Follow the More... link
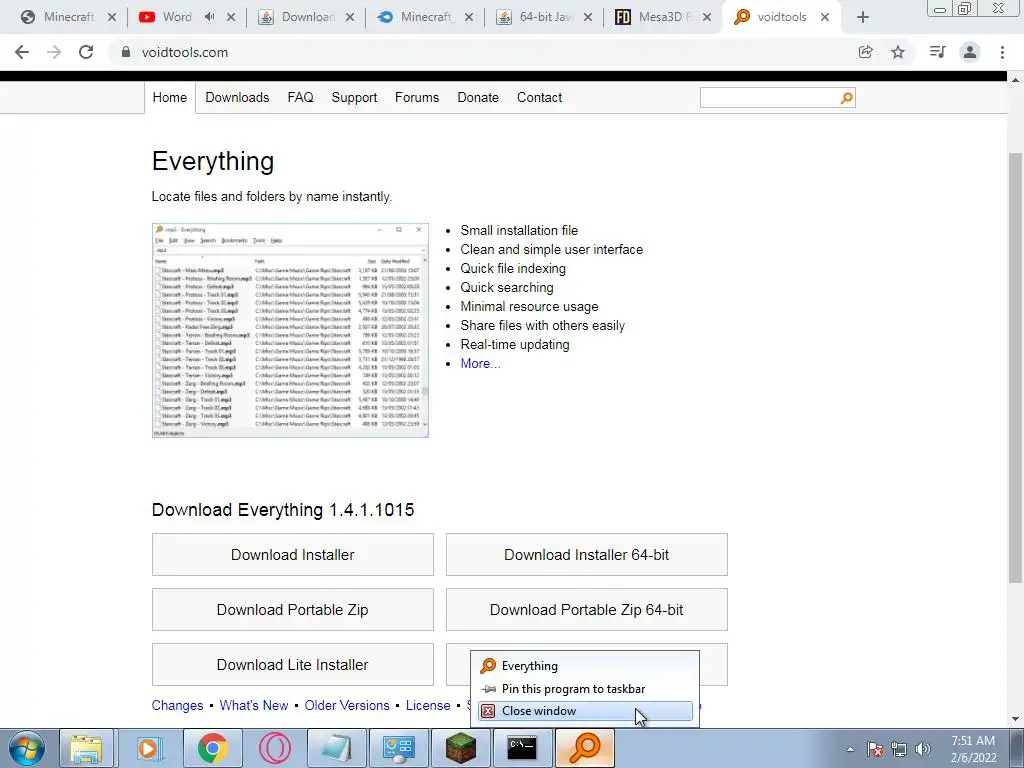Image resolution: width=1024 pixels, height=768 pixels. [480, 363]
